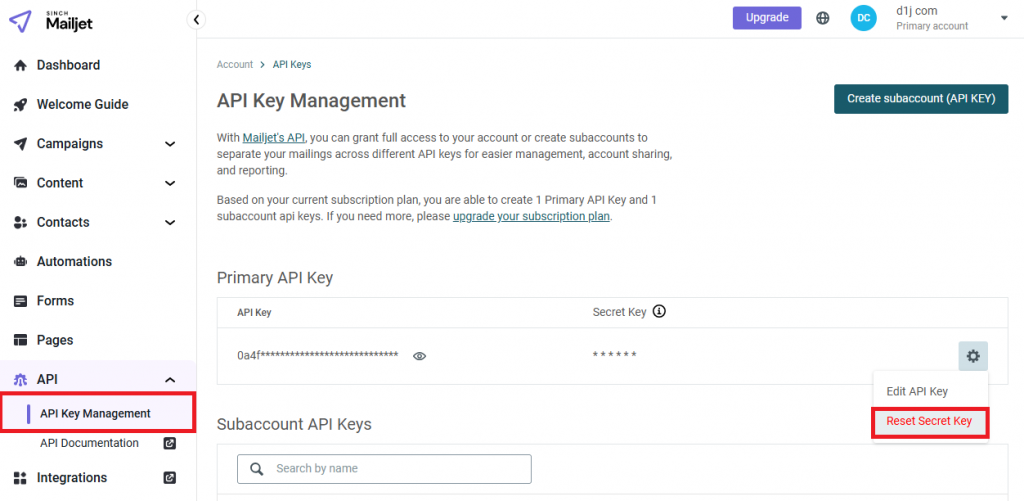This screenshot has height=501, width=1024.
Task: Click external link icon beside API Documentation
Action: 169,443
